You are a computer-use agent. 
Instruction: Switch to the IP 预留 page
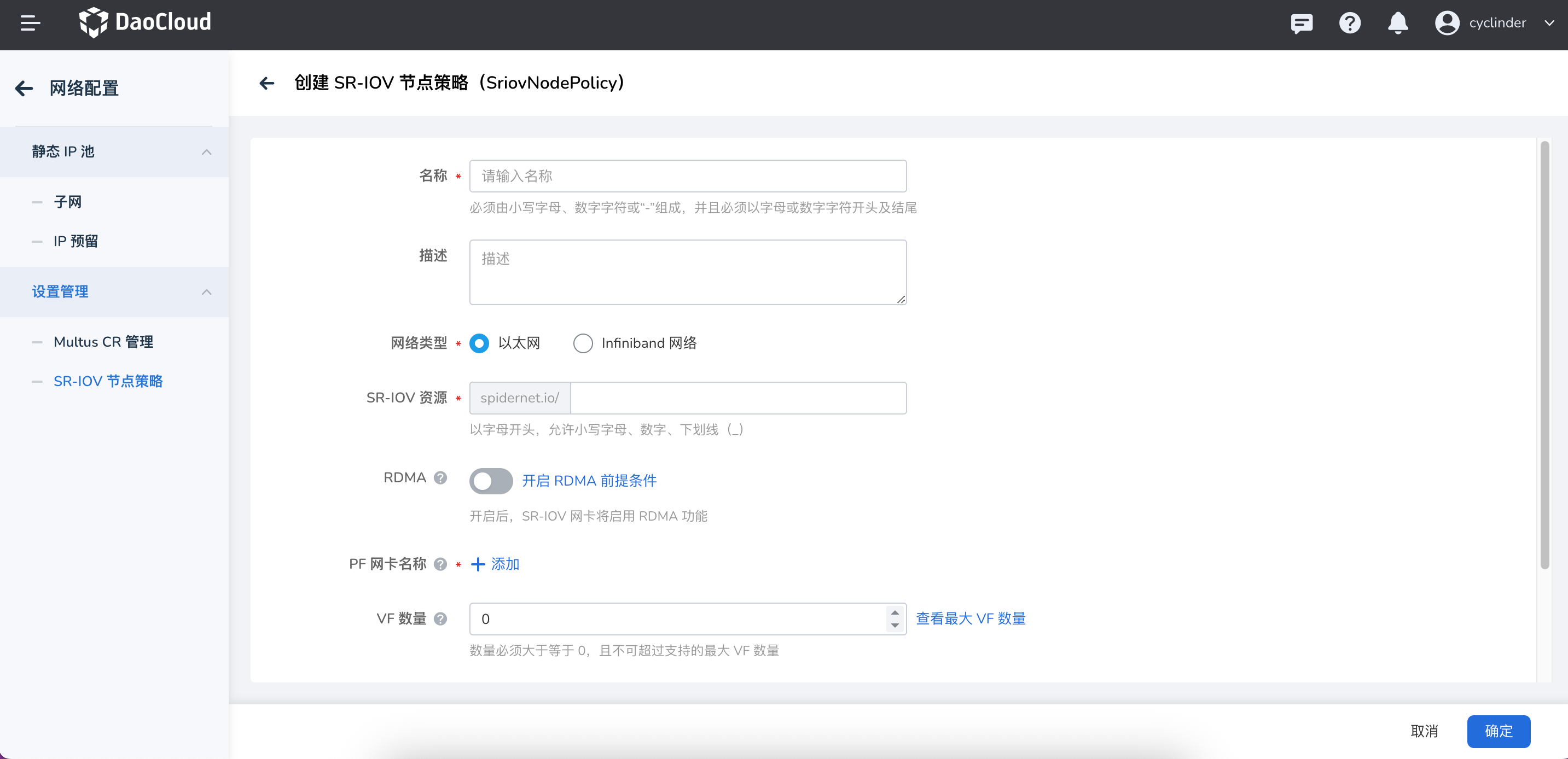(x=76, y=241)
